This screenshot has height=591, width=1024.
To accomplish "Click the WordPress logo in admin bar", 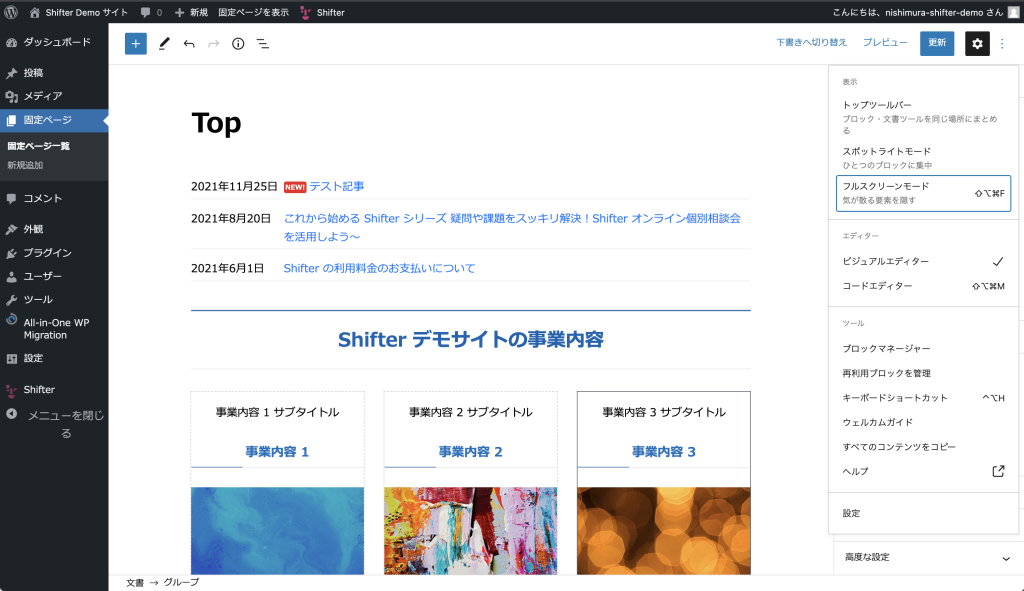I will pyautogui.click(x=12, y=12).
